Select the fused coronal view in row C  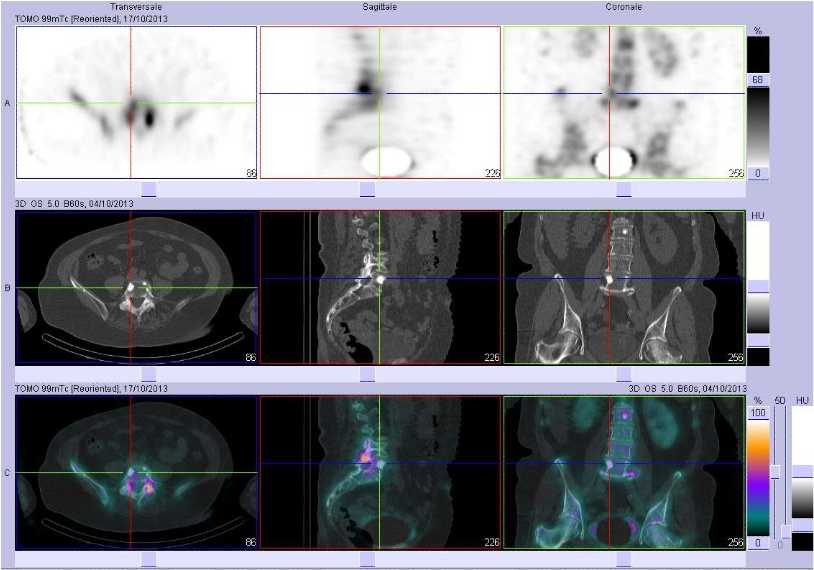tap(625, 472)
